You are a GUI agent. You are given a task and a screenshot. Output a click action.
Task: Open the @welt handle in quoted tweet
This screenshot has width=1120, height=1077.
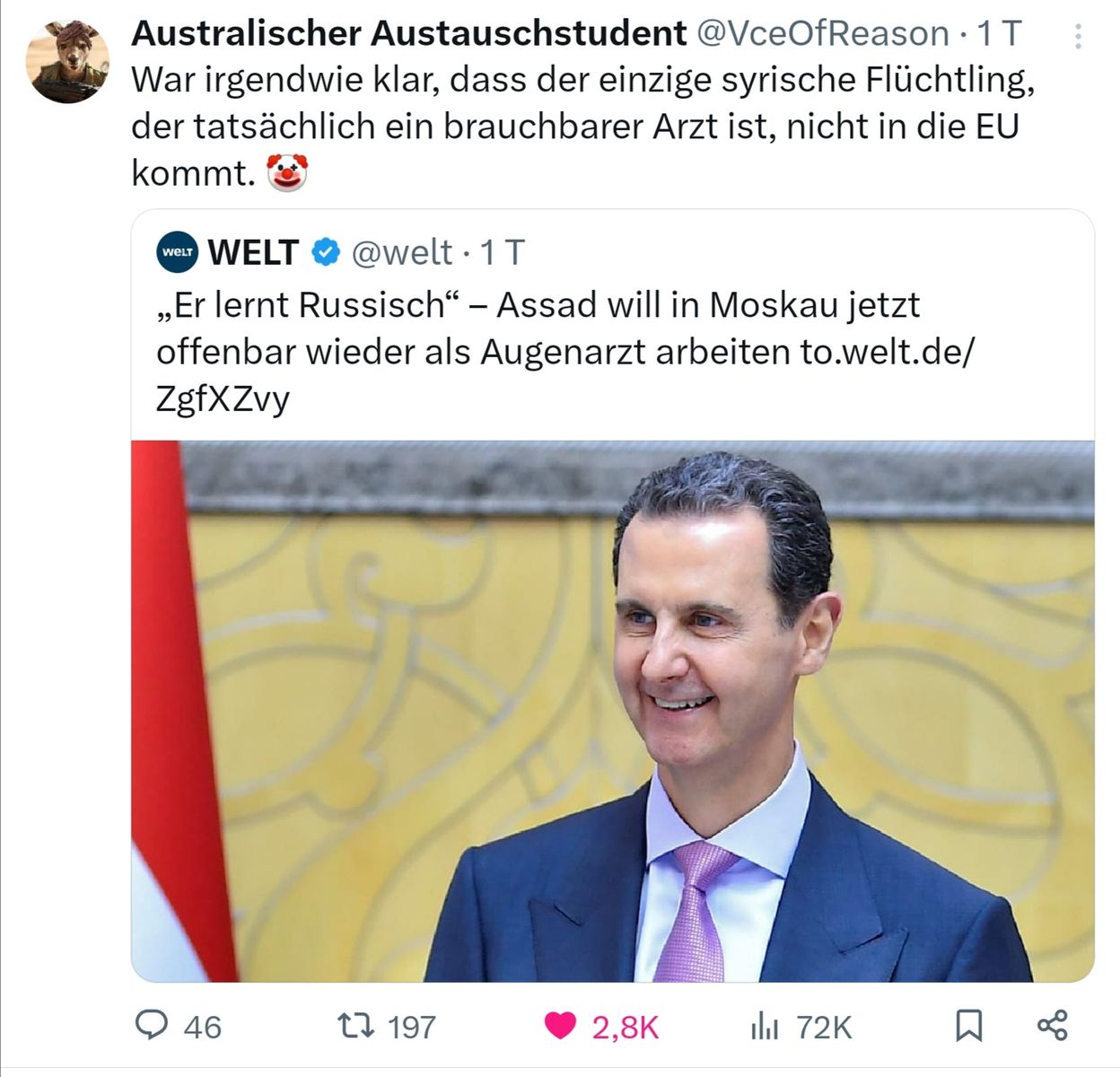(401, 253)
